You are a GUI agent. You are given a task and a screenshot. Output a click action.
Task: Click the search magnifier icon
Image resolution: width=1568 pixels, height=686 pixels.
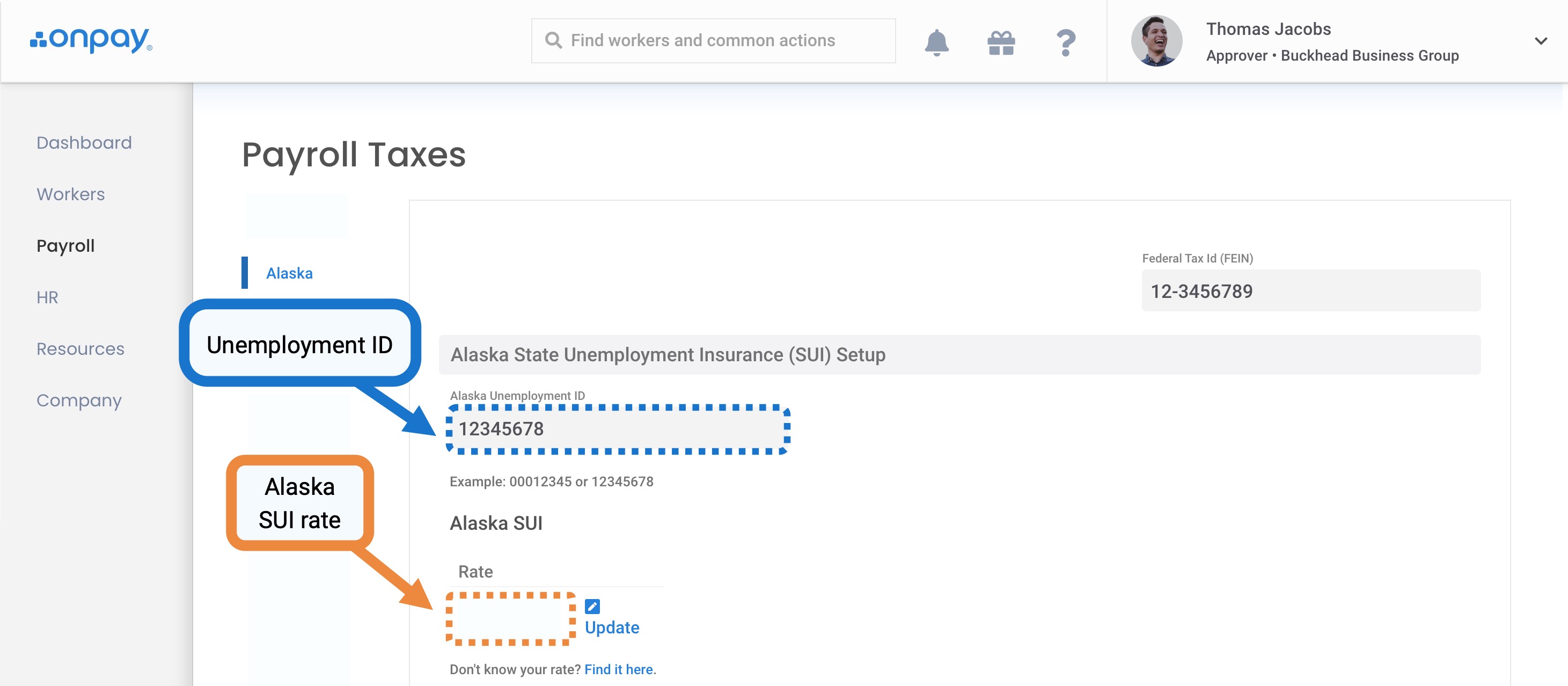(553, 40)
